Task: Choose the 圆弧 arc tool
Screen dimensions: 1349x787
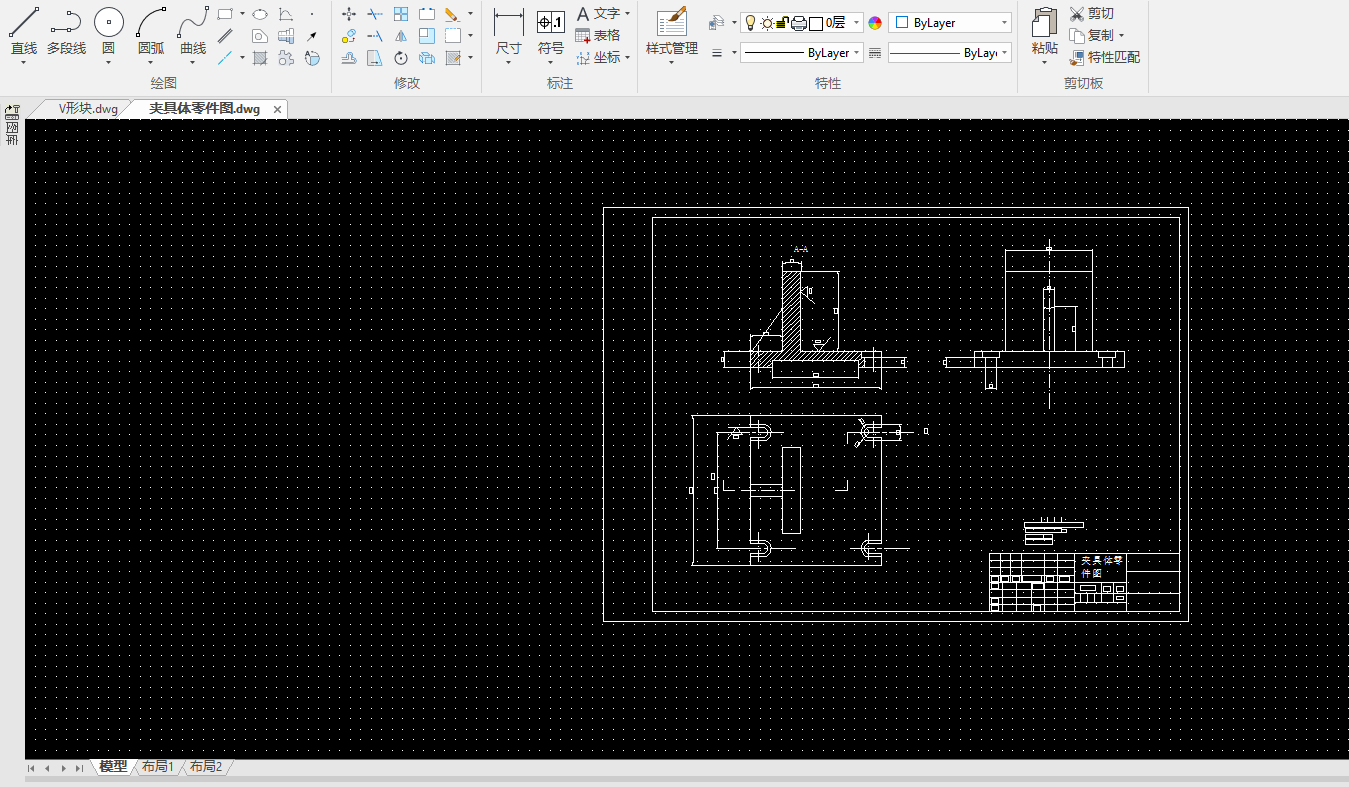Action: pyautogui.click(x=151, y=32)
